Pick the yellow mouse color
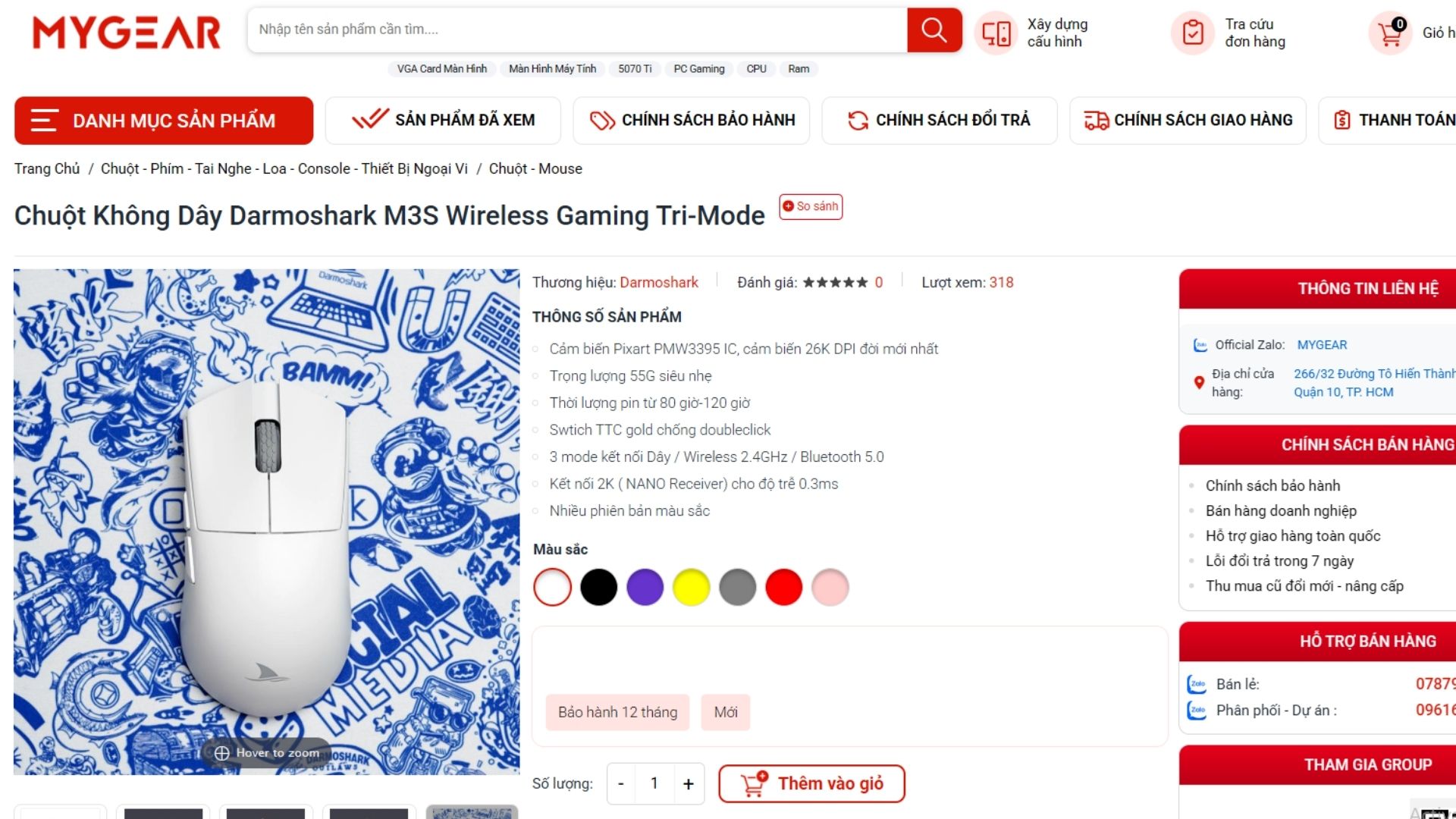The image size is (1456, 819). tap(691, 587)
